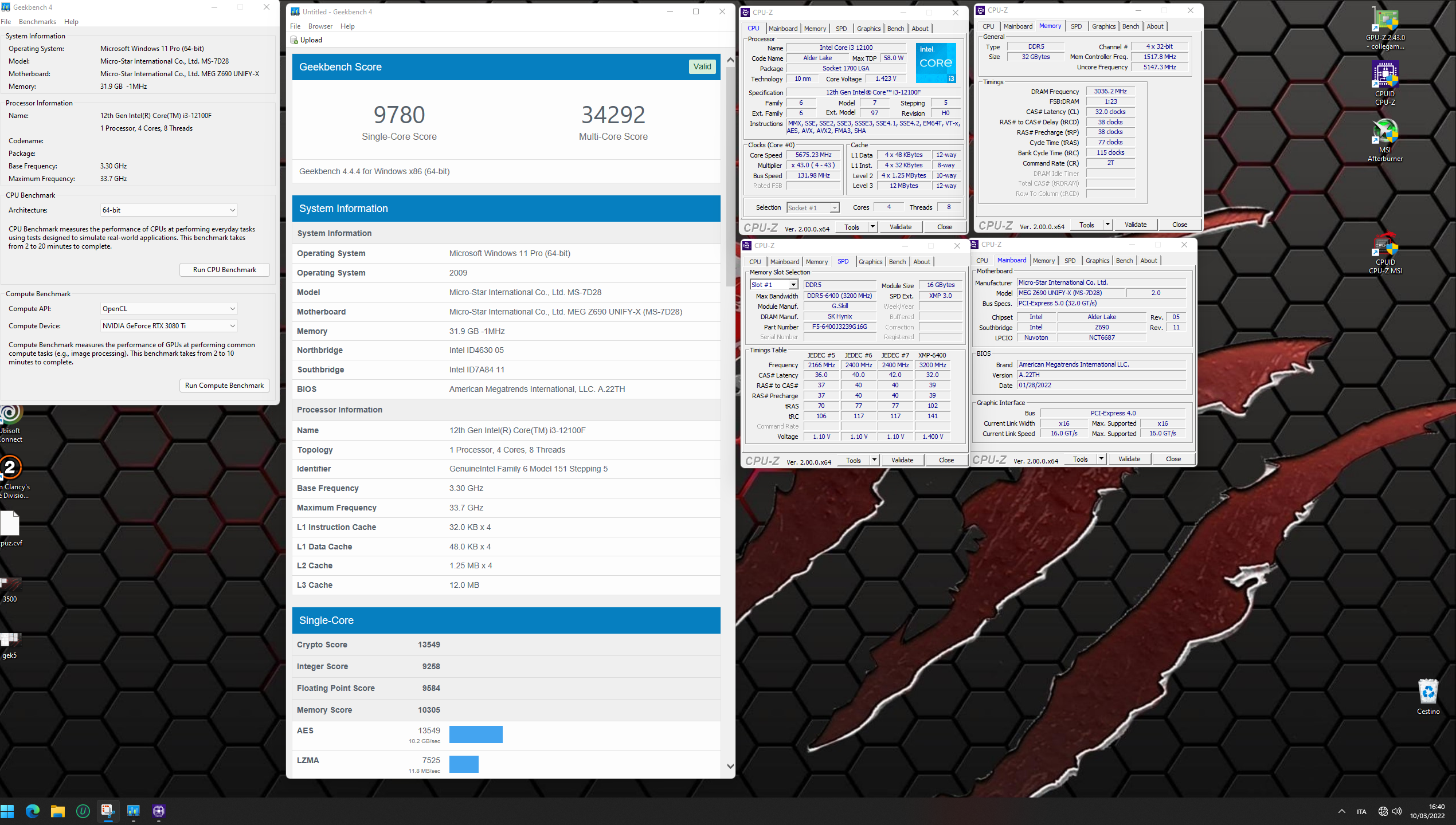The image size is (1456, 825).
Task: Switch to Mainboard tab in CPU window
Action: tap(783, 29)
